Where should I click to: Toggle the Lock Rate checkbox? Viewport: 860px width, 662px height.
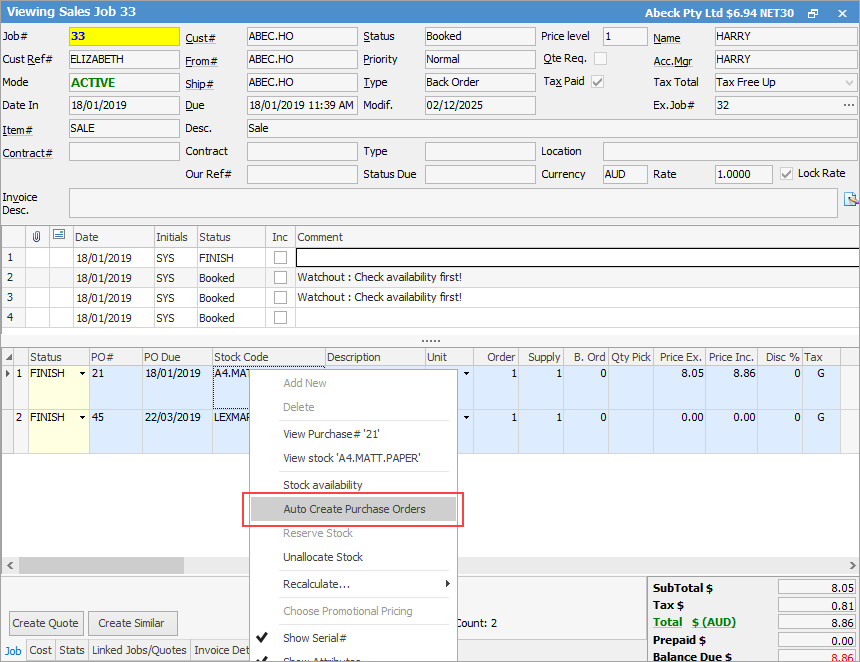[x=786, y=174]
